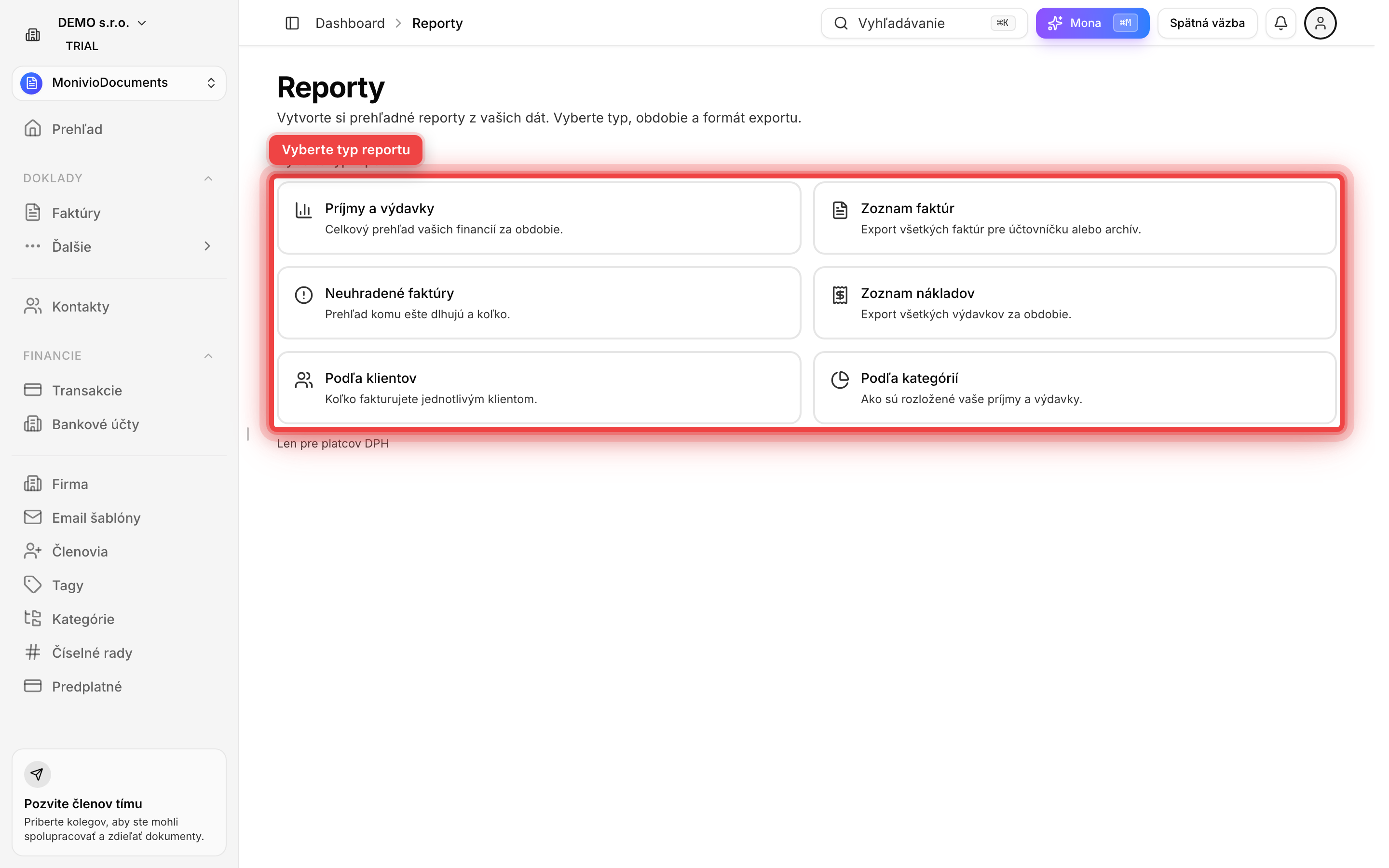Click the Len pre platcov DPH text
Viewport: 1389px width, 868px height.
pyautogui.click(x=333, y=444)
